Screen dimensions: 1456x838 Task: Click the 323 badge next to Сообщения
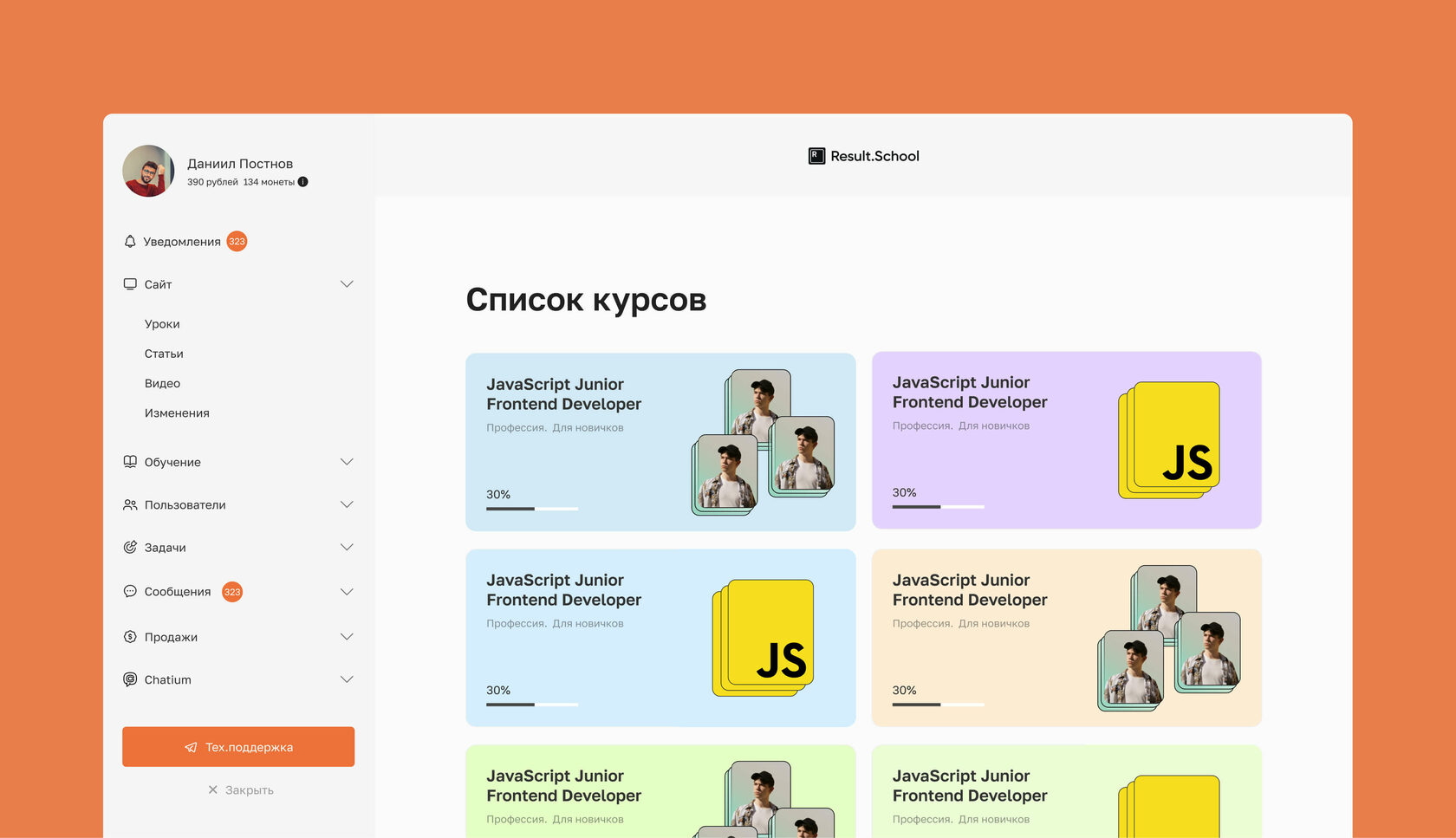tap(232, 592)
